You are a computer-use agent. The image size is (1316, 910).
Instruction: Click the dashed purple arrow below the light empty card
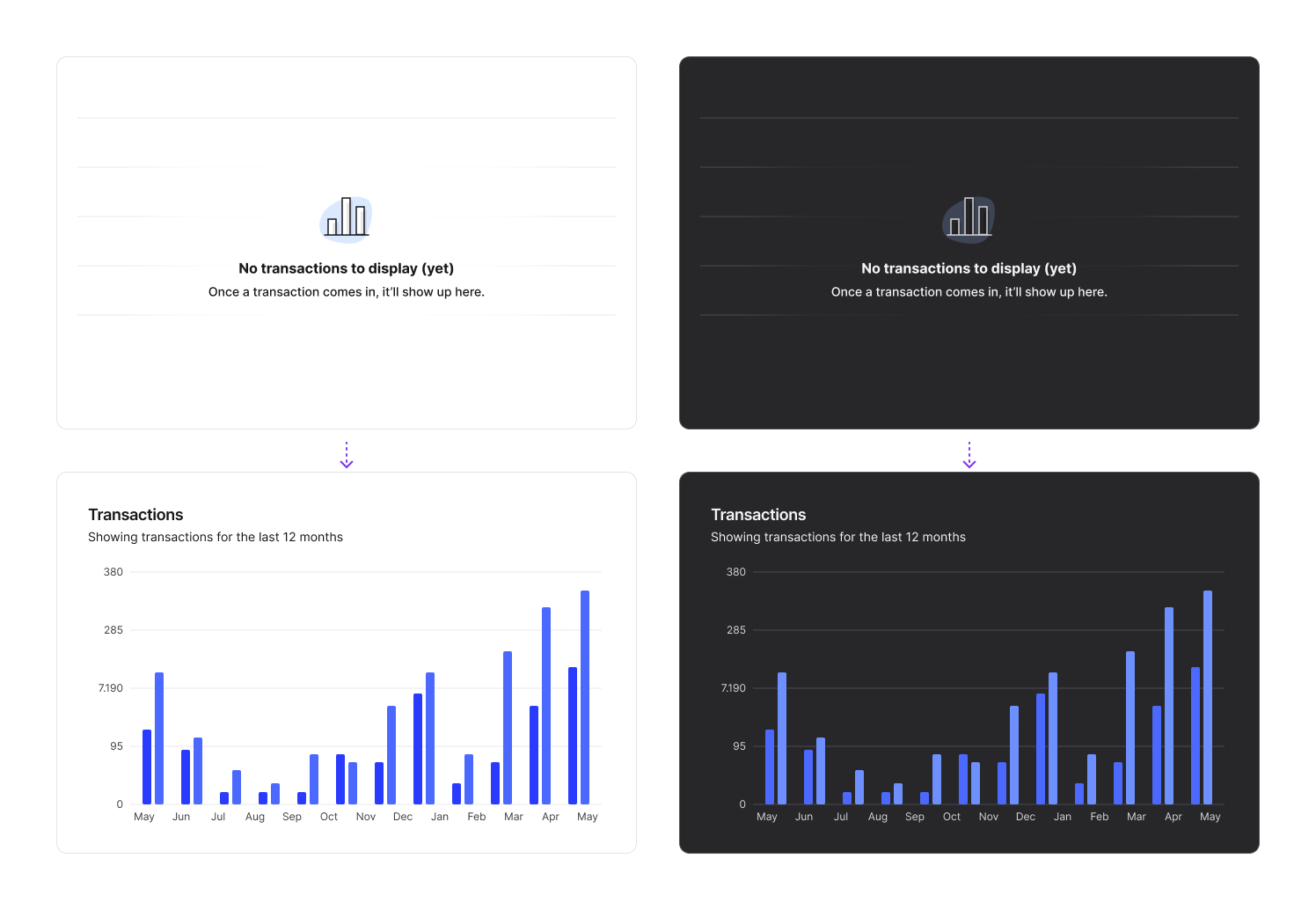pyautogui.click(x=347, y=455)
